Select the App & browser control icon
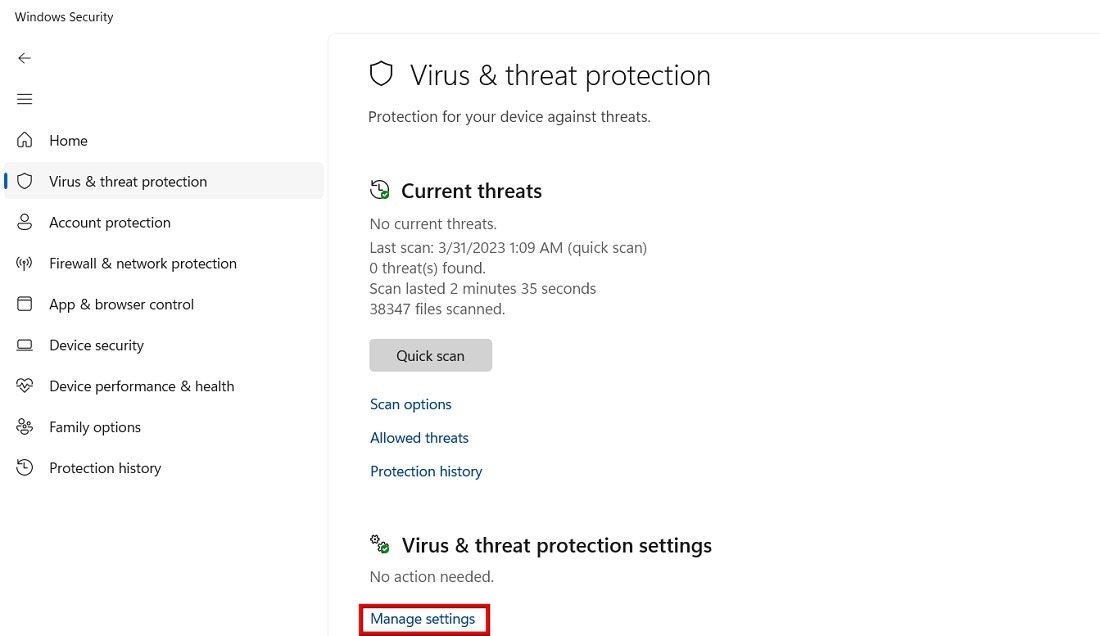Screen dimensions: 1100x636 coord(24,304)
